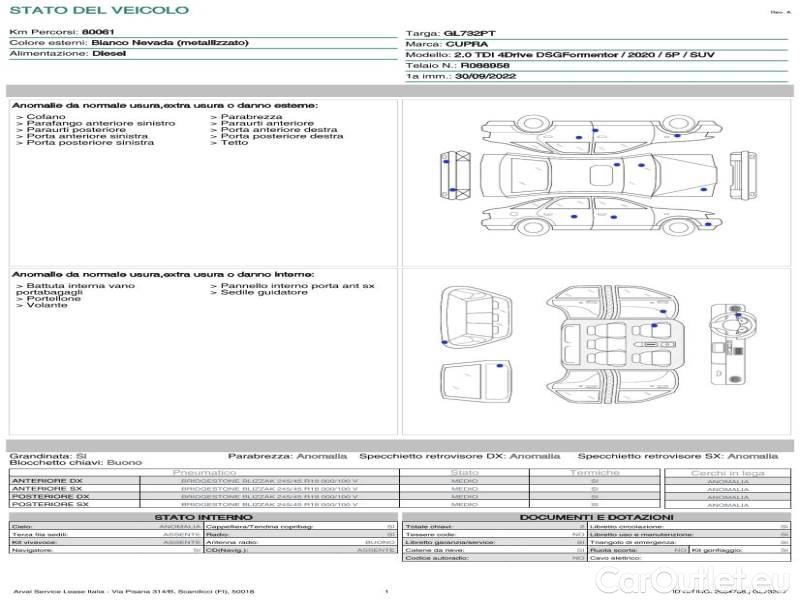Click the Pneumatico column header
This screenshot has height=600, width=800.
click(x=205, y=472)
